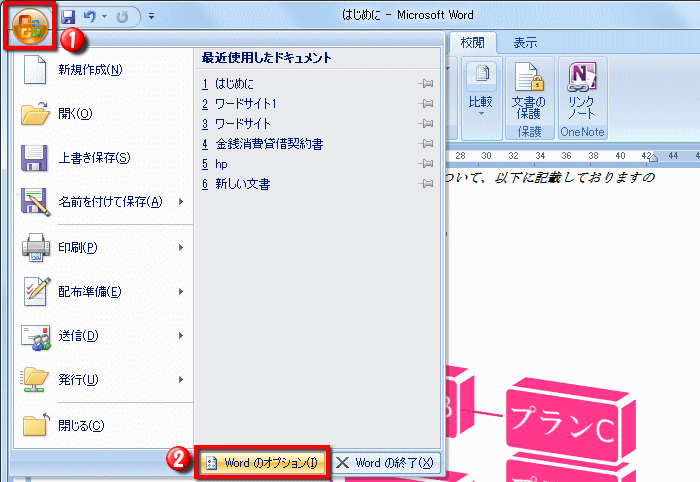
Task: Click the round Office button
Action: coord(30,25)
